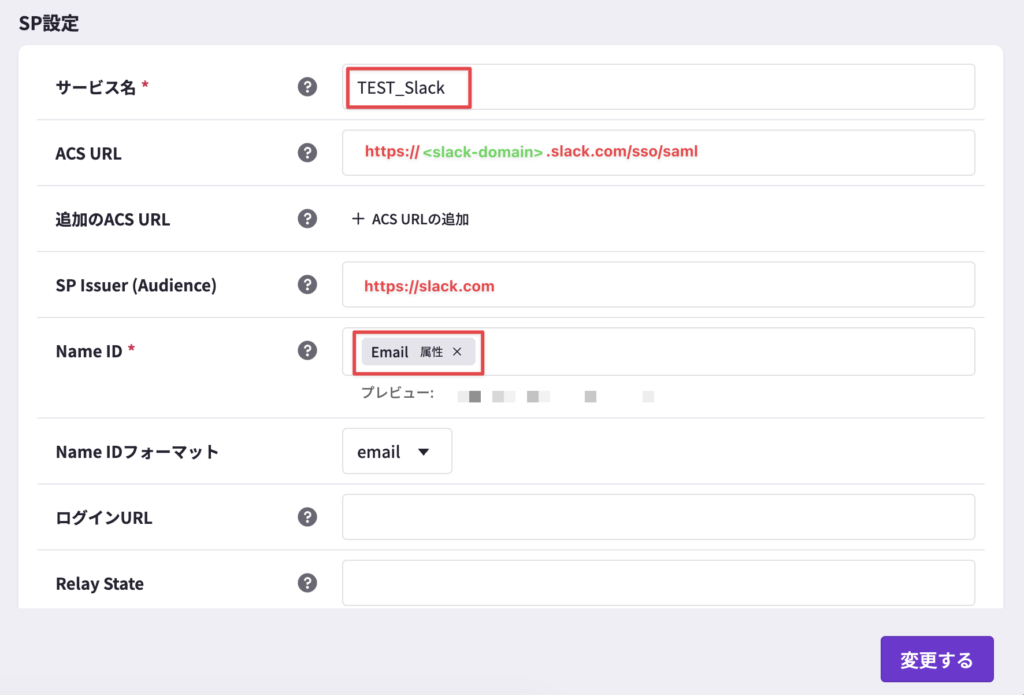1024x695 pixels.
Task: Click help icon beside ACS URL
Action: (307, 153)
